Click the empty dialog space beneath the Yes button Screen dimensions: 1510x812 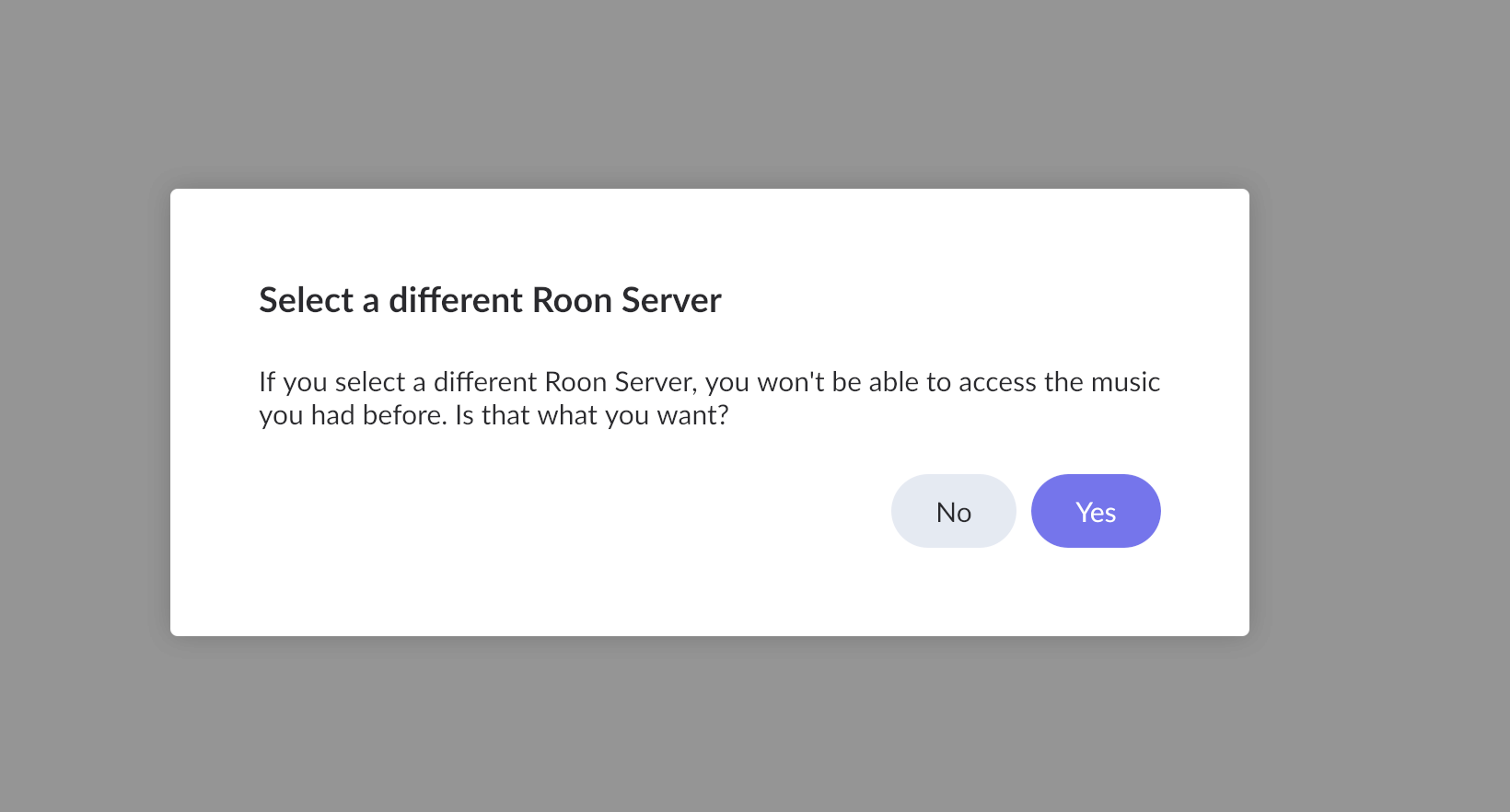click(1096, 594)
